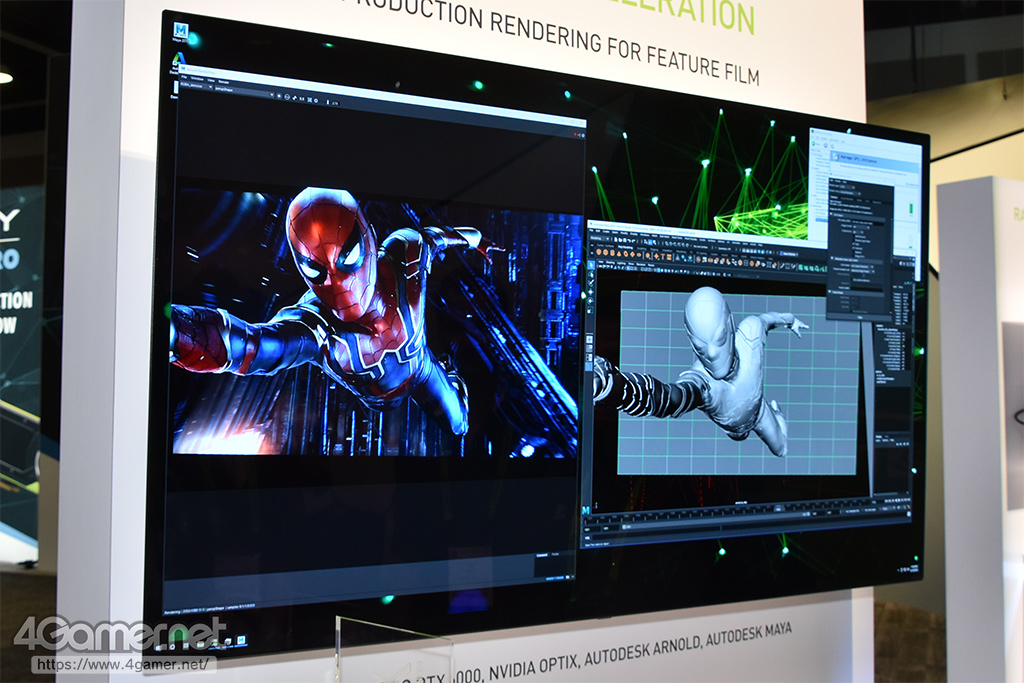Click the polygon plane shelf icon
This screenshot has height=683, width=1024.
[632, 254]
